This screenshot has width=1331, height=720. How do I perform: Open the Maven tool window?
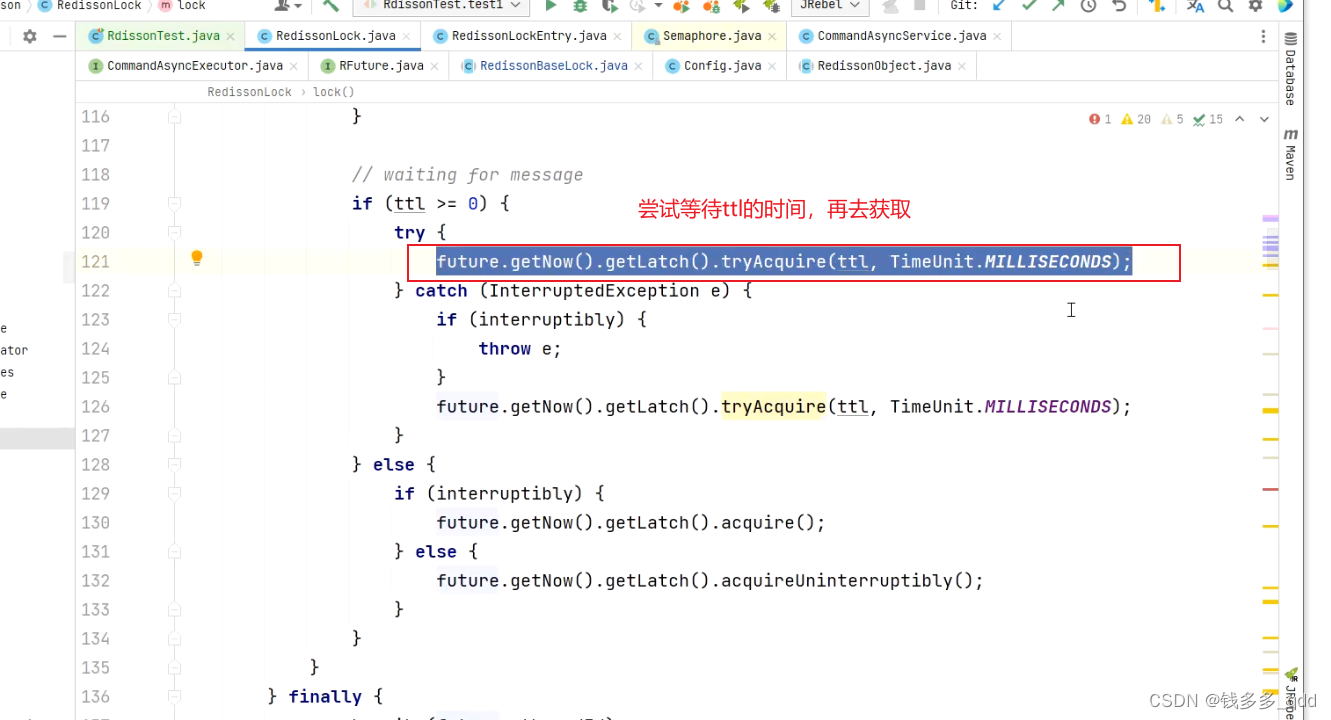pos(1290,153)
